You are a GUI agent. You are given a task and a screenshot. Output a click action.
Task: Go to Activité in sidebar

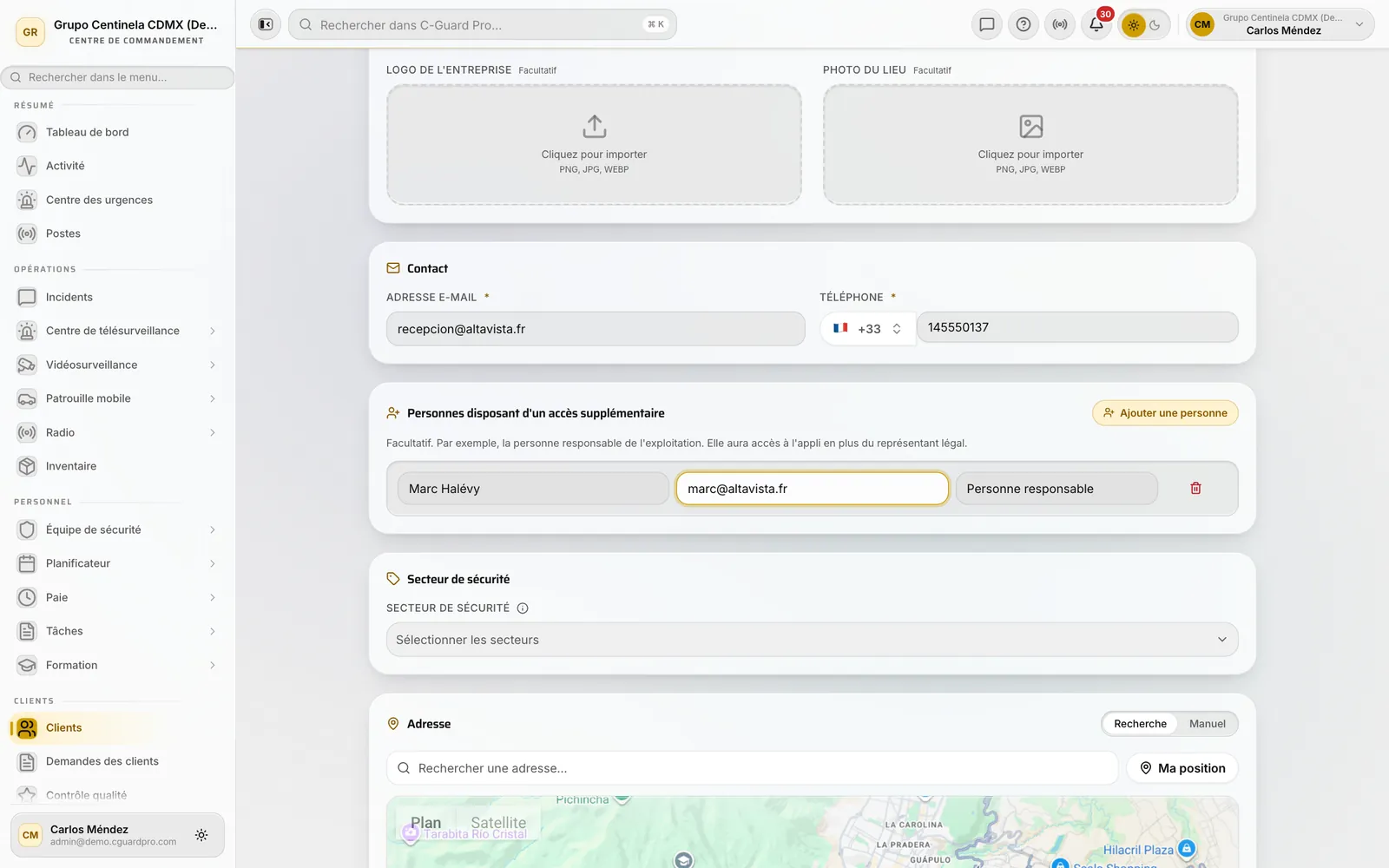pyautogui.click(x=117, y=166)
